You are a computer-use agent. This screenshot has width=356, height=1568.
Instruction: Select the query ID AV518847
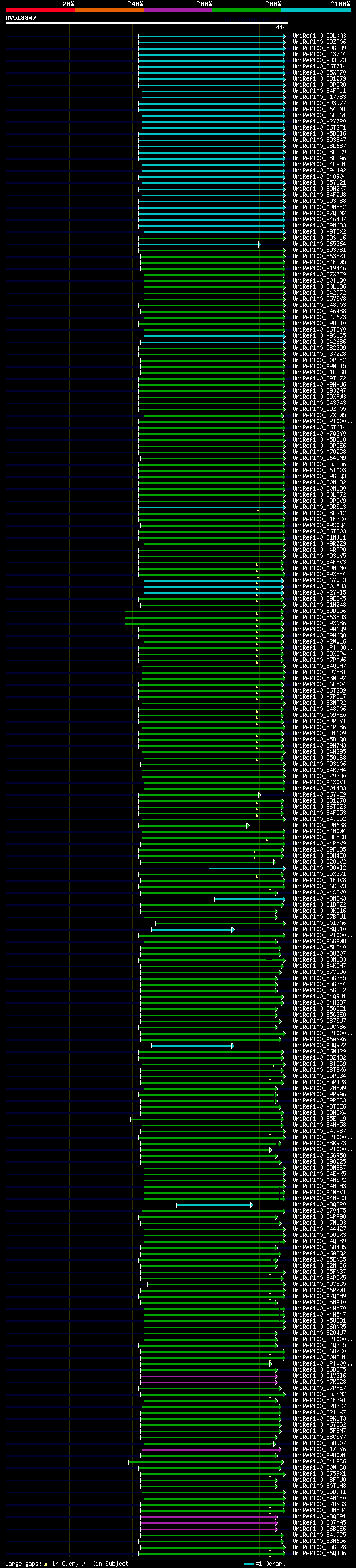pos(21,18)
